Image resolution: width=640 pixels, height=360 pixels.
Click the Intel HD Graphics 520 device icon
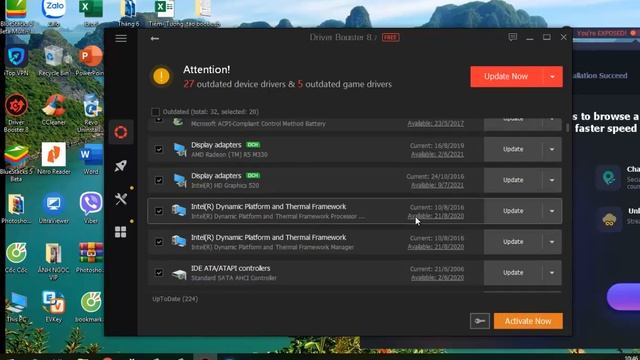click(179, 180)
